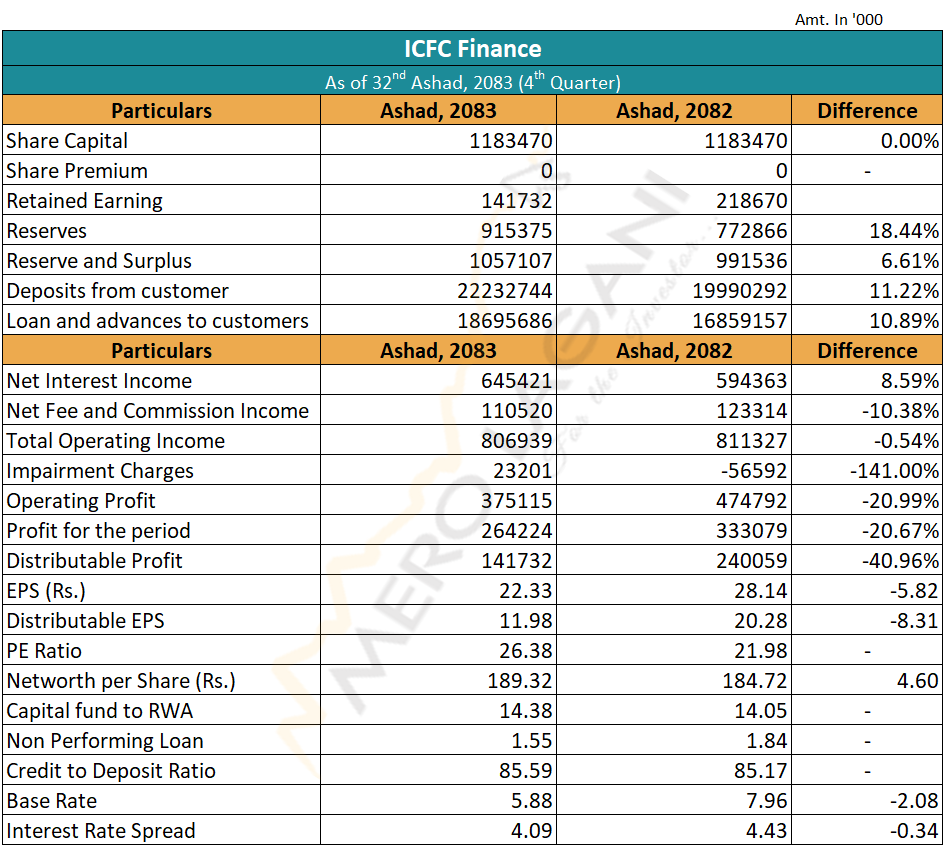
Task: Click the 'As of 32nd Ashad, 2083' subtitle
Action: 472,81
